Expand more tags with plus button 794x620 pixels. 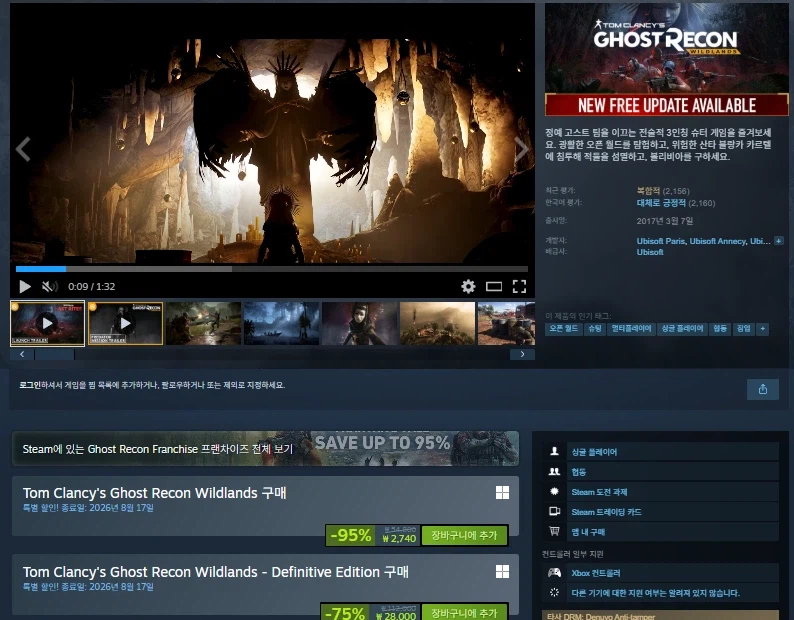pyautogui.click(x=763, y=329)
